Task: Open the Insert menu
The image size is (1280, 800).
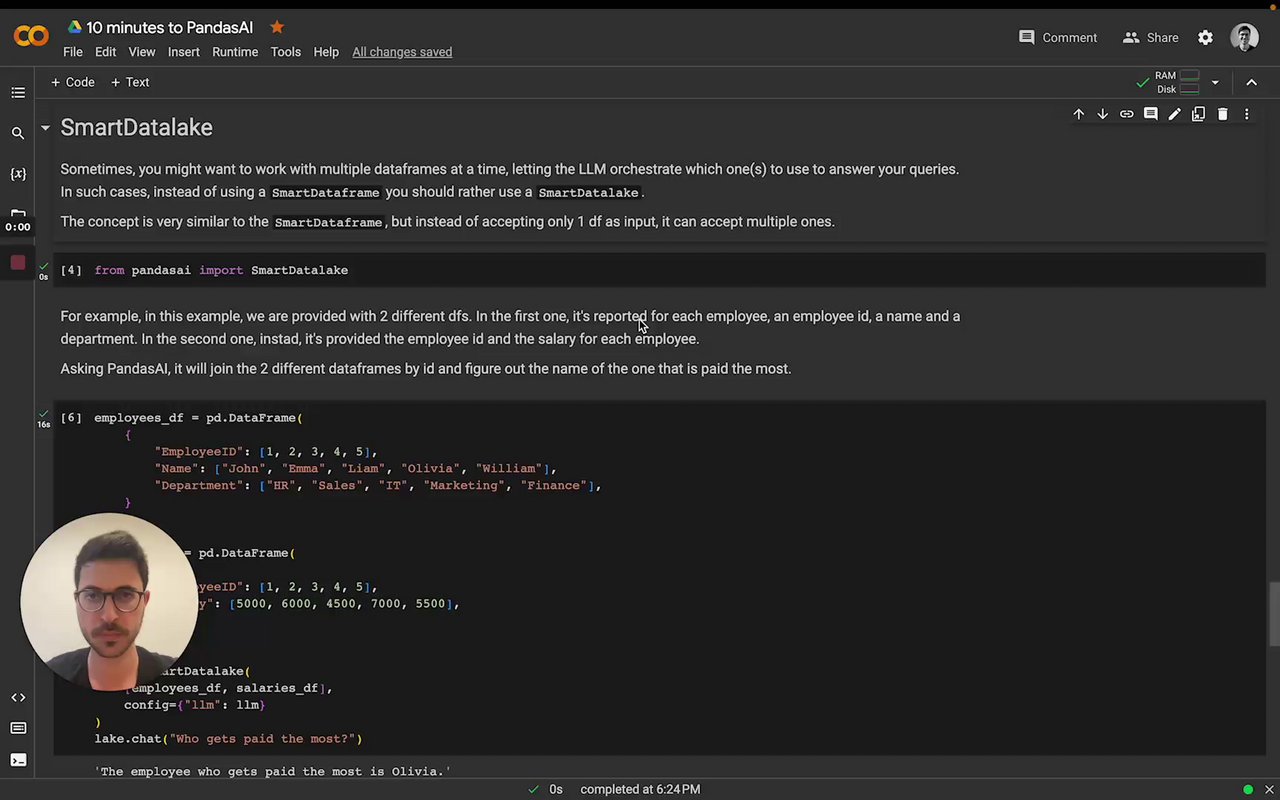Action: point(184,52)
